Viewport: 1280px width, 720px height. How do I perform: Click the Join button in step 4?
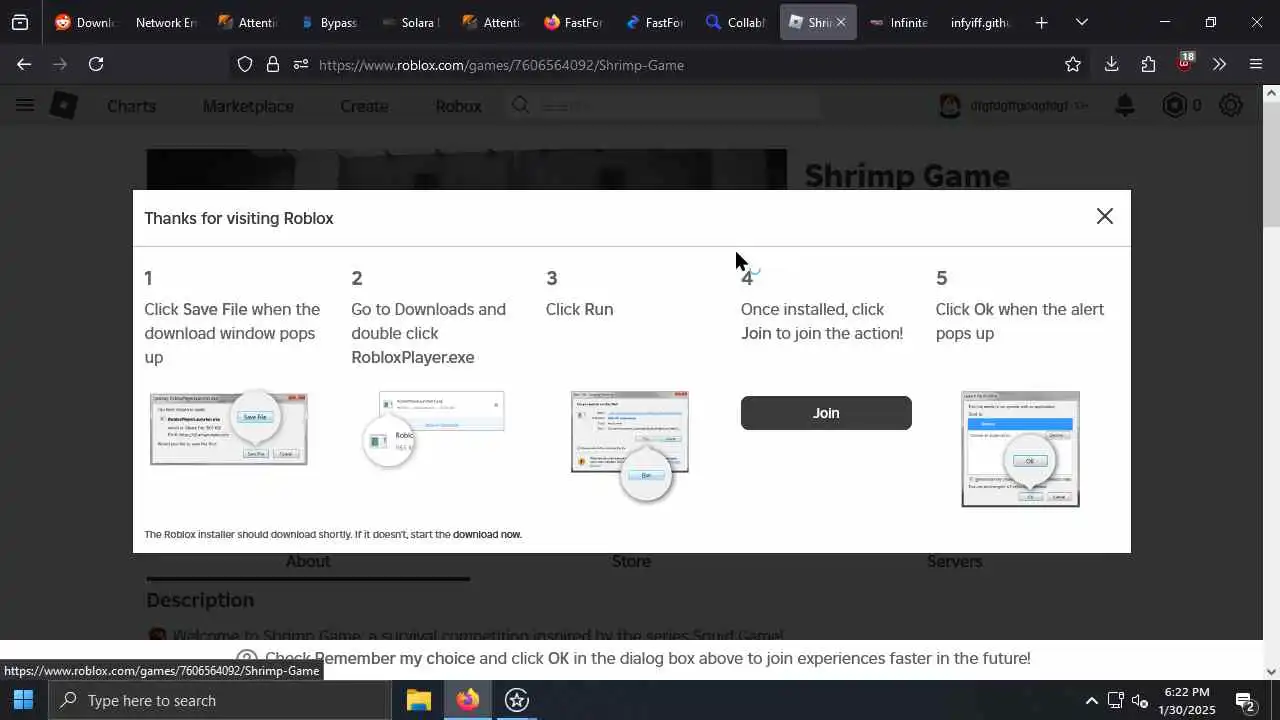[x=826, y=413]
